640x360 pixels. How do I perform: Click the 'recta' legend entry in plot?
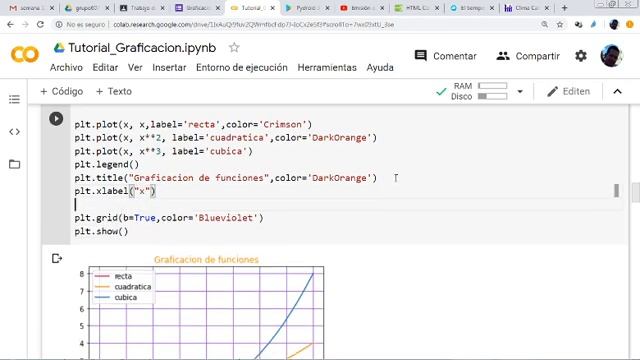point(123,276)
